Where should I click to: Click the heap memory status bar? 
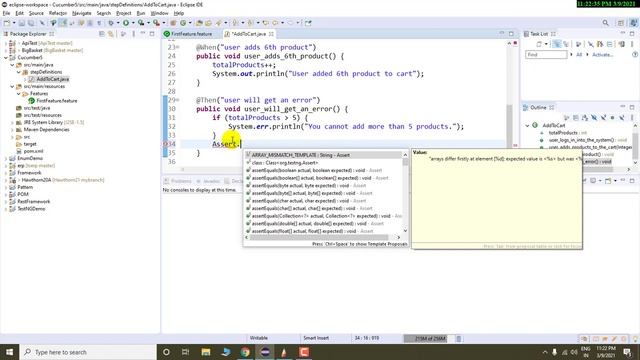428,338
